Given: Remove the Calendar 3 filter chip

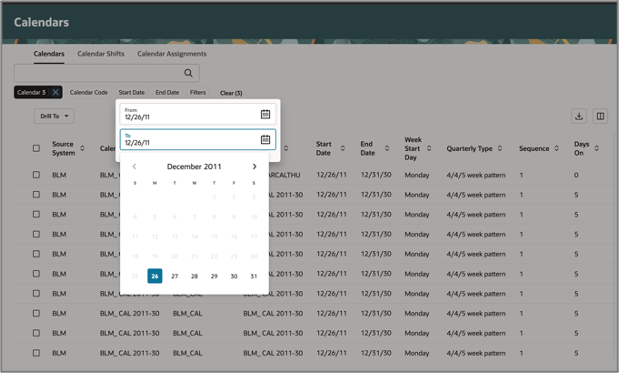Looking at the screenshot, I should [56, 93].
